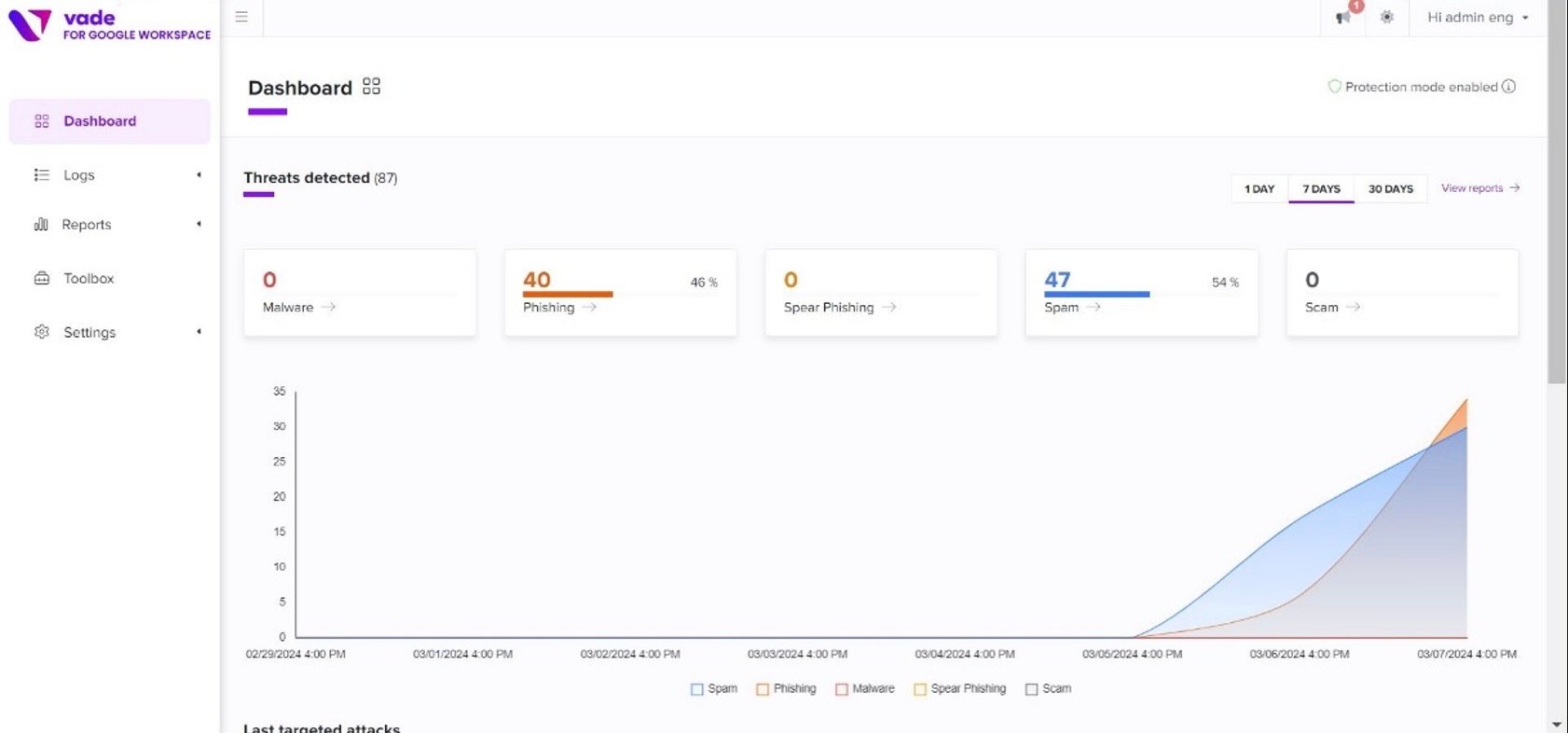This screenshot has width=1568, height=733.
Task: Click the scrollbar down arrow
Action: 1557,725
